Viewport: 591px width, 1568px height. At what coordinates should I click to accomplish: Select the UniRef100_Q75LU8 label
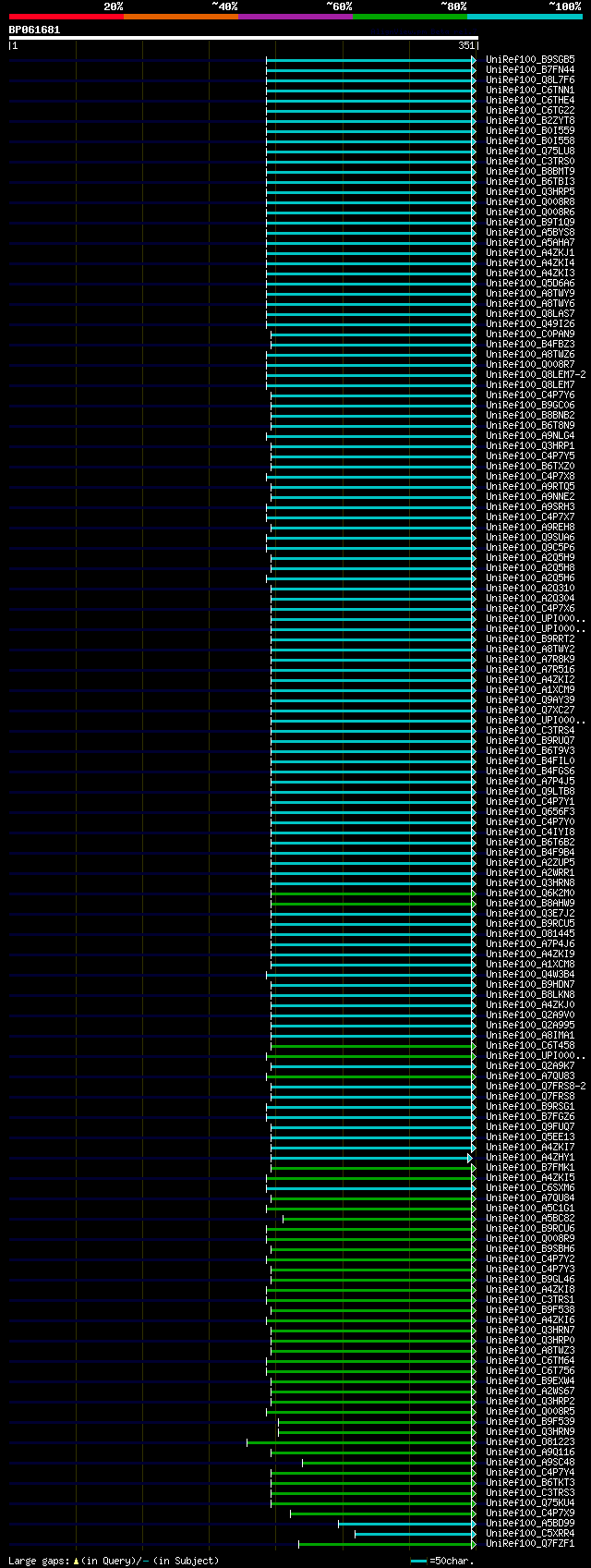pos(530,152)
